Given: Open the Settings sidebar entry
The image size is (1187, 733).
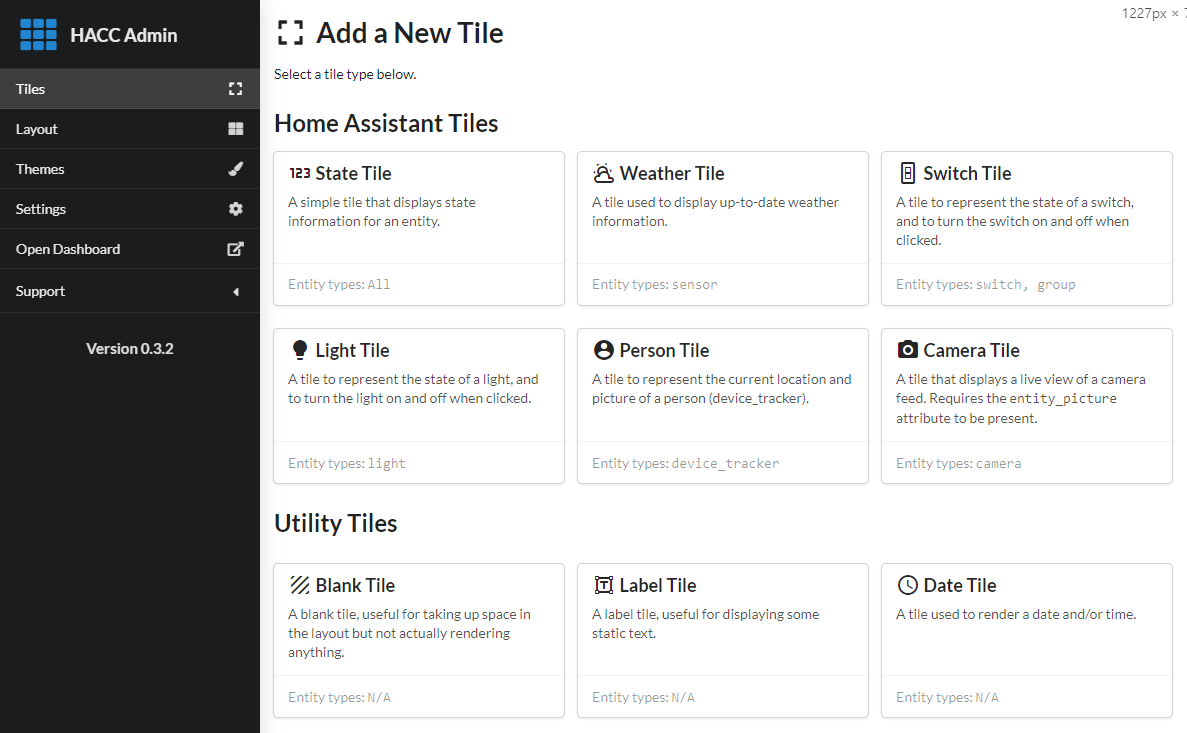Looking at the screenshot, I should (x=41, y=209).
